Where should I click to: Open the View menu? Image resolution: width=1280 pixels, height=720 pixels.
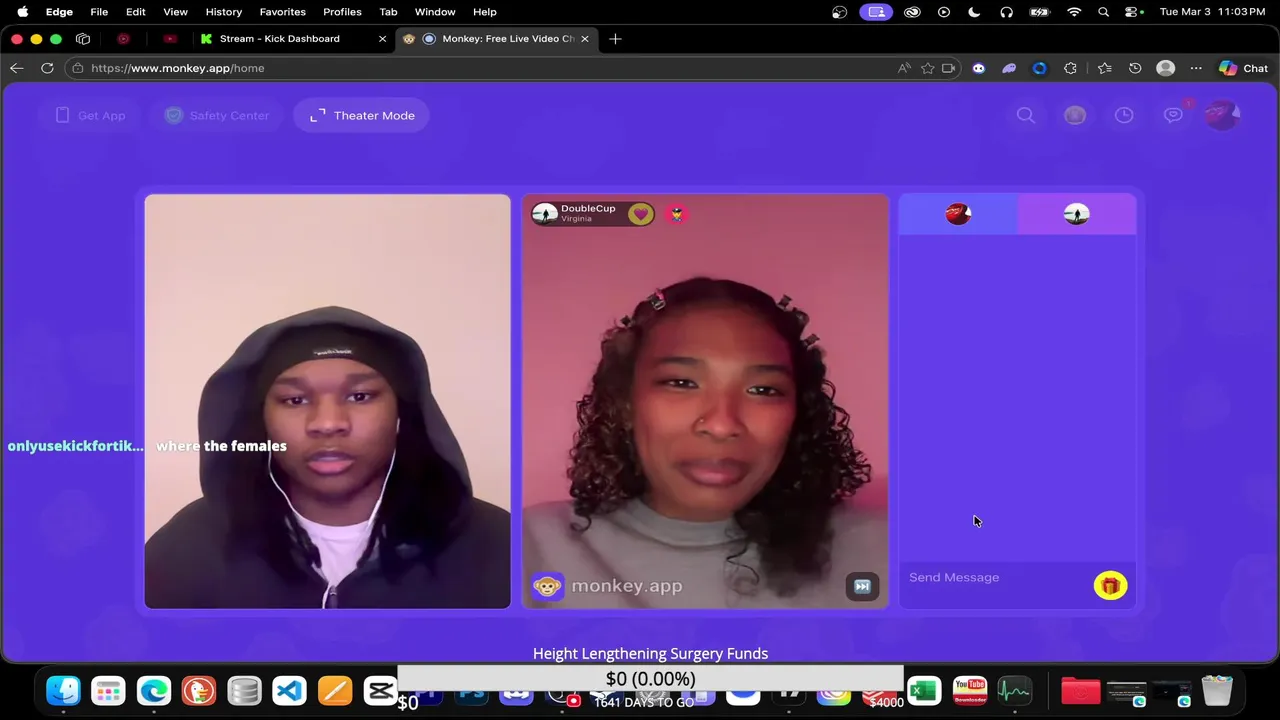[175, 12]
